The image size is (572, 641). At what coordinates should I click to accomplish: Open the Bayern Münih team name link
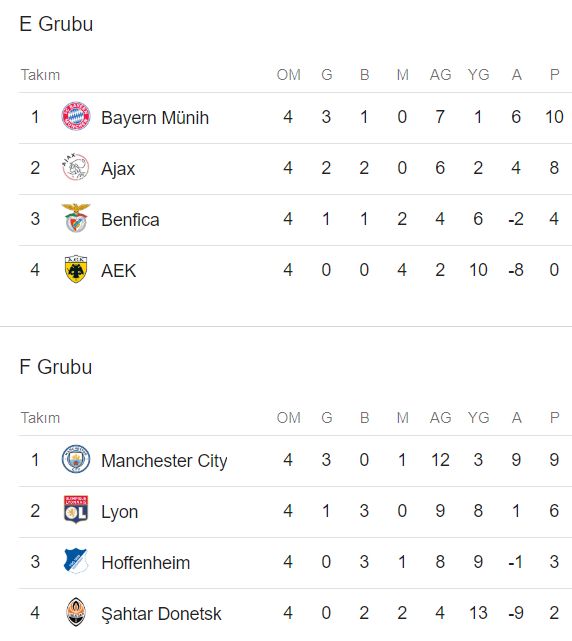tap(155, 118)
